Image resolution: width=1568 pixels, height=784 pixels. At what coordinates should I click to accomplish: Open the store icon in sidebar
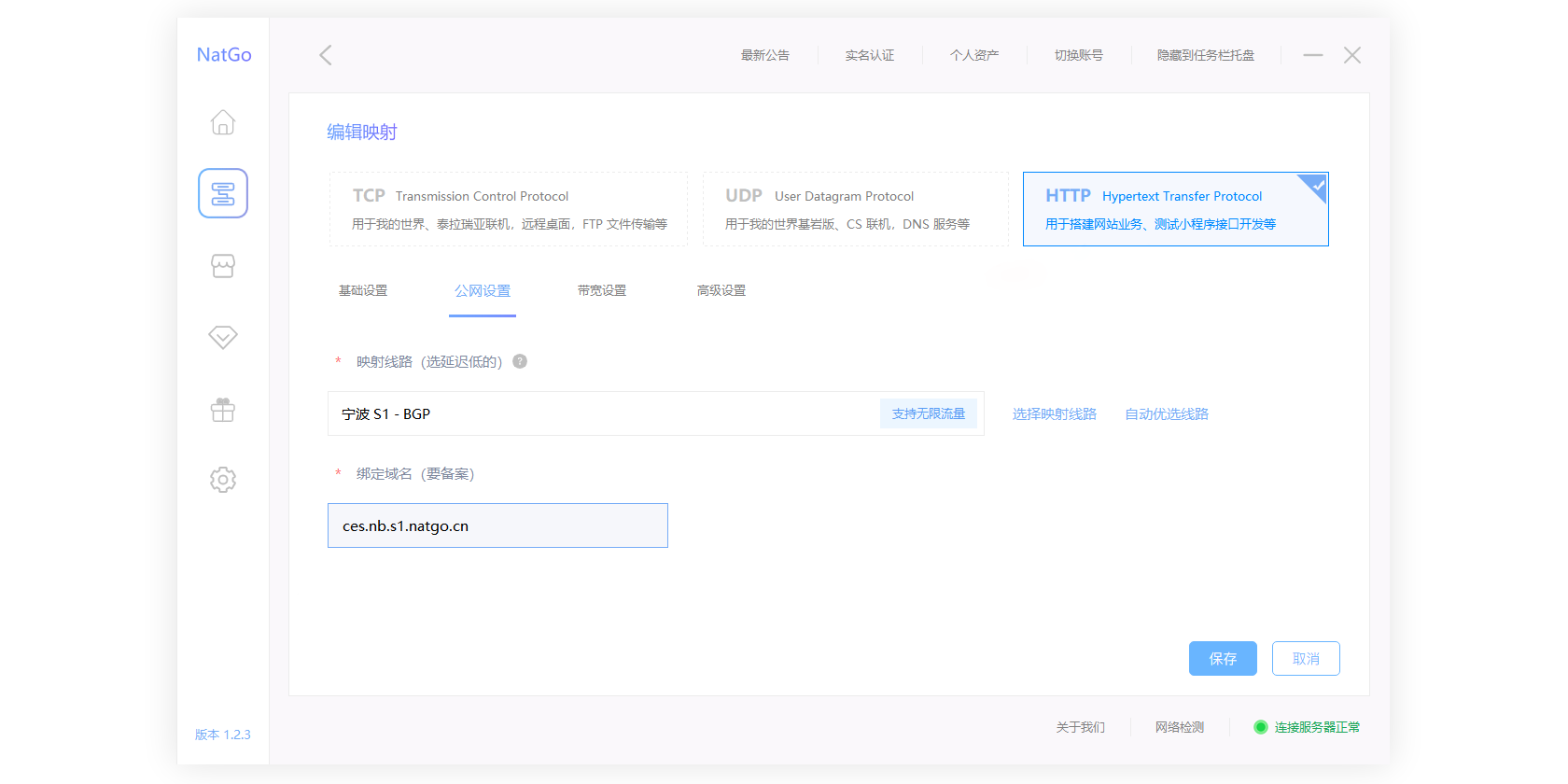tap(223, 266)
